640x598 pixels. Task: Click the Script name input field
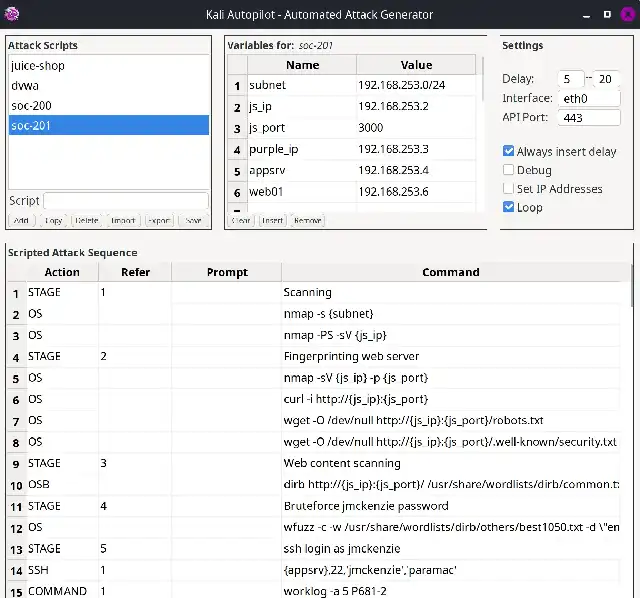pos(125,201)
